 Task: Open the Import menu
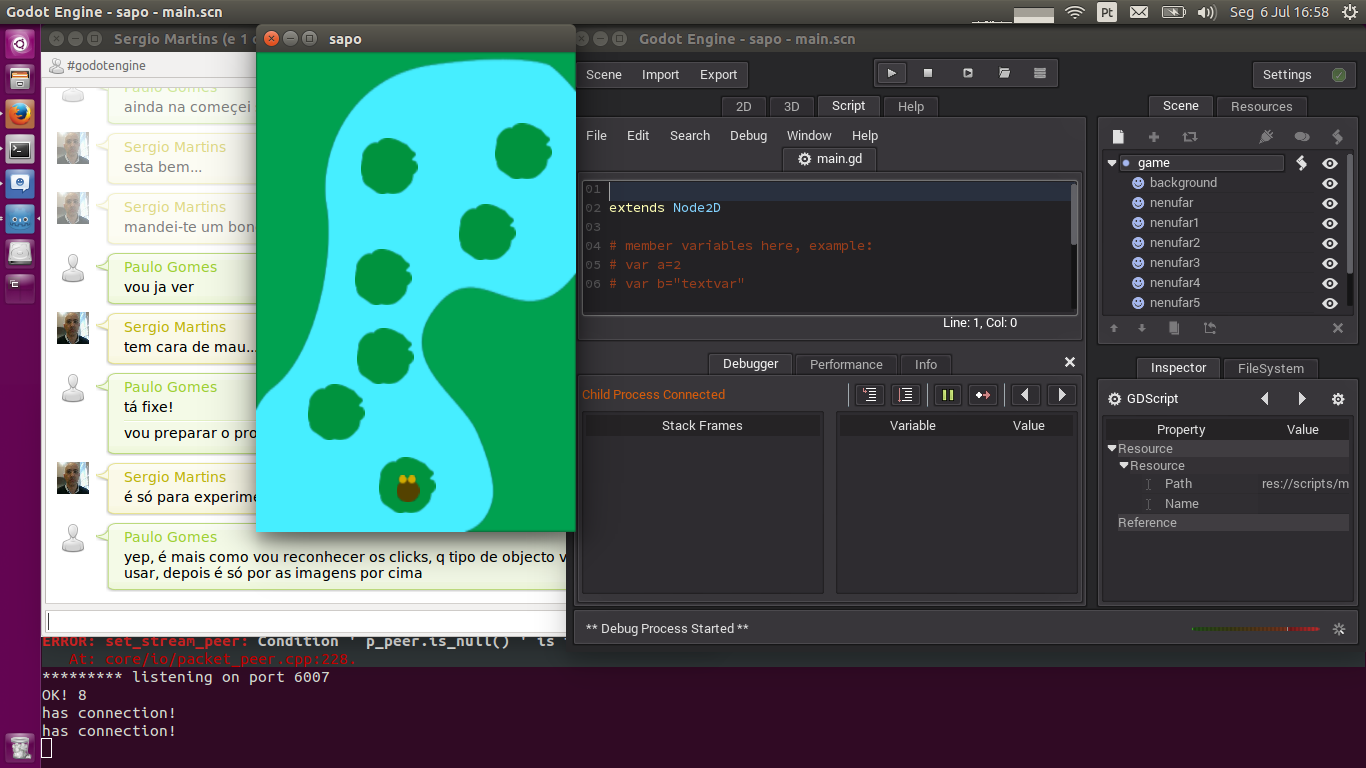point(660,74)
